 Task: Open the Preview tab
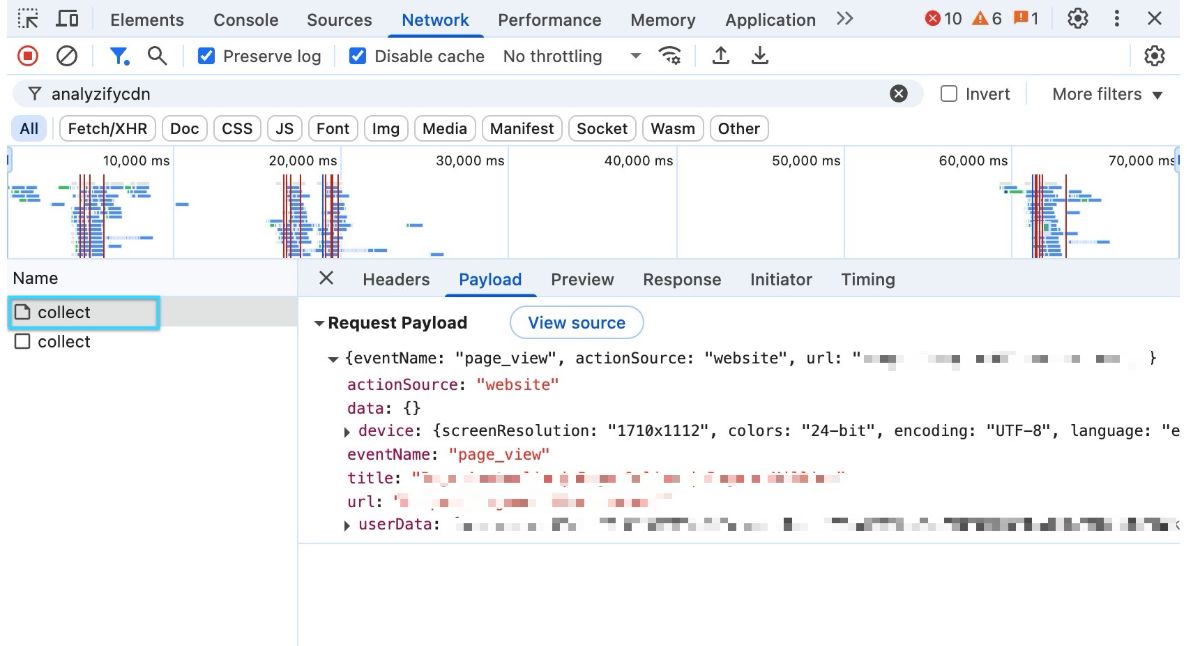click(582, 280)
